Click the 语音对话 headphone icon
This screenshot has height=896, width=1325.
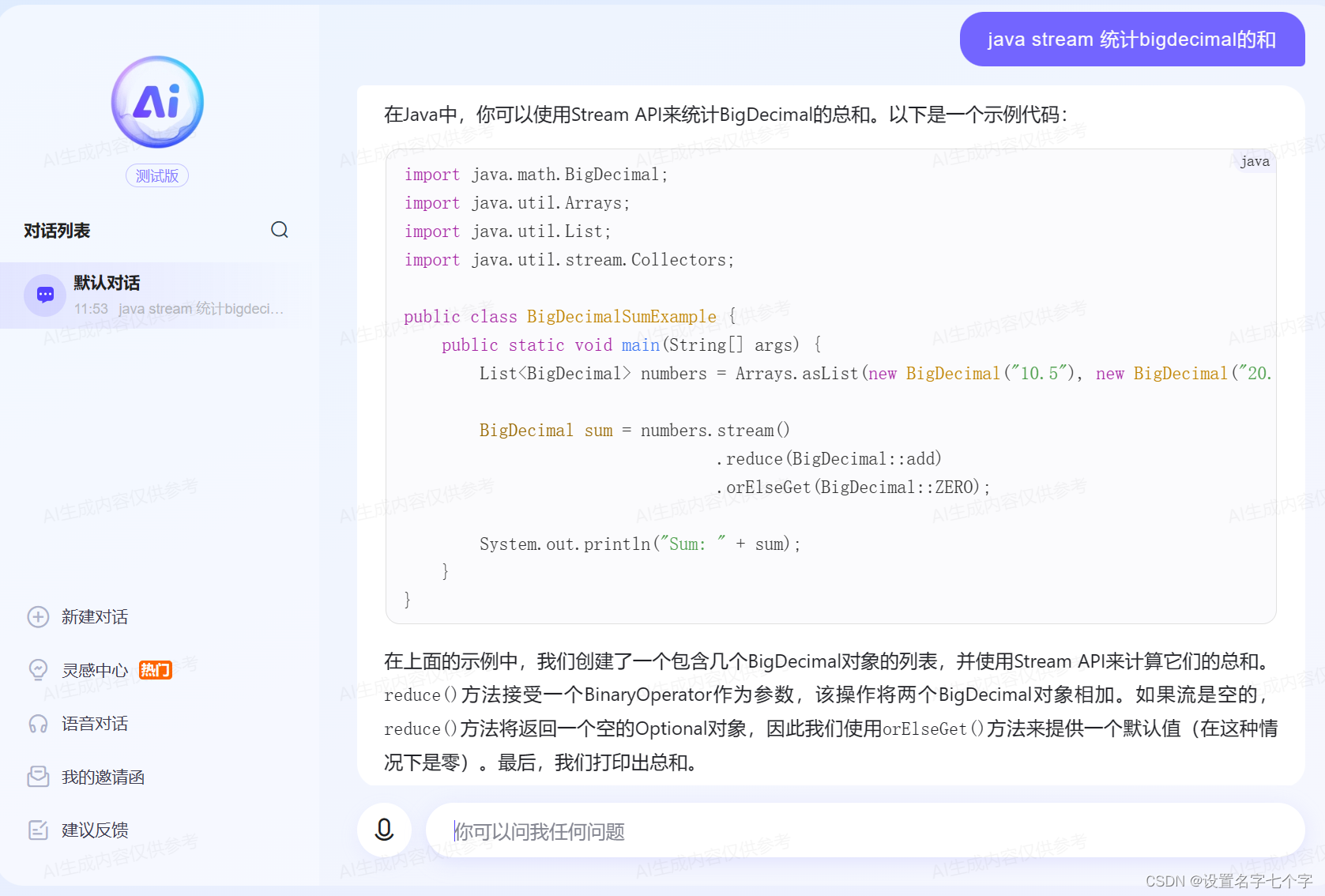[x=38, y=724]
